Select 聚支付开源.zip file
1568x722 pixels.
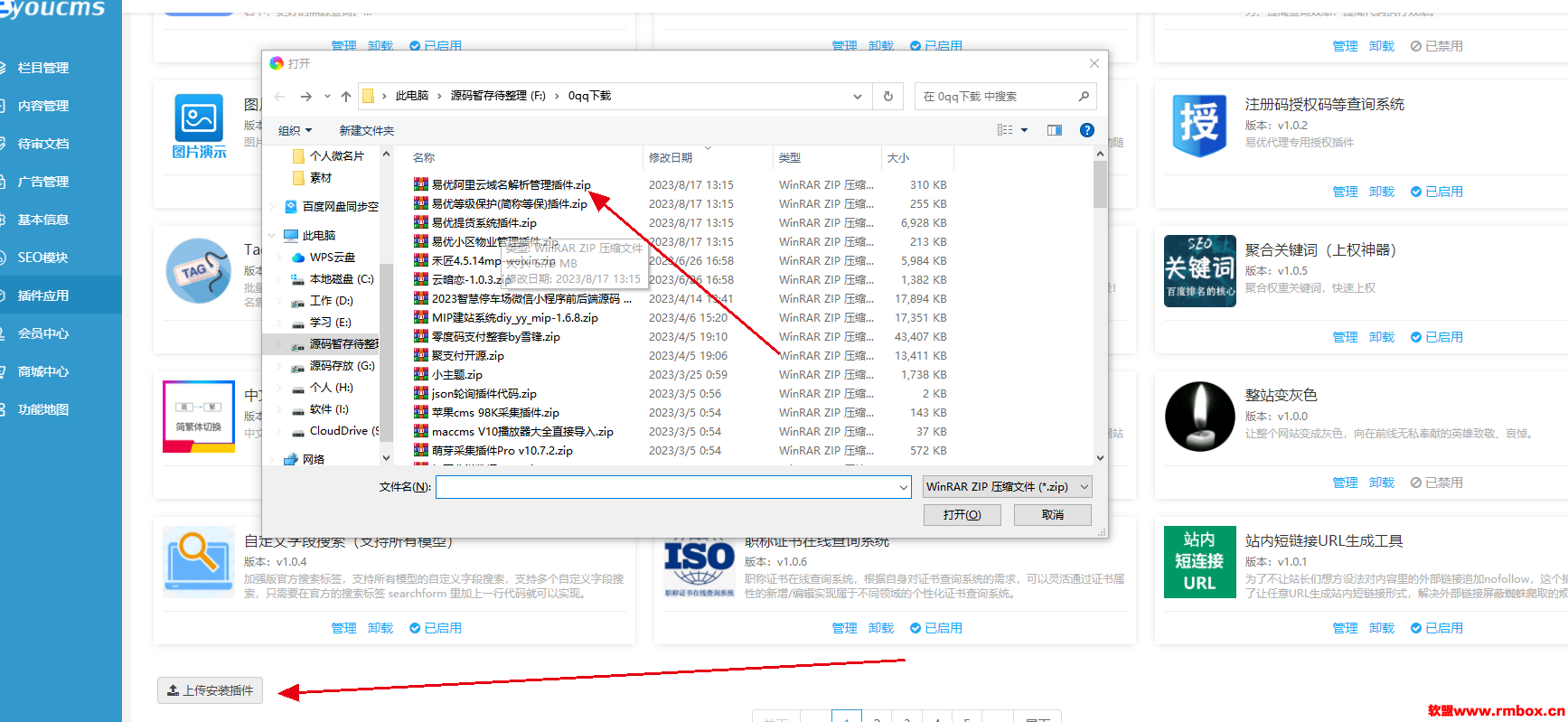[x=467, y=355]
